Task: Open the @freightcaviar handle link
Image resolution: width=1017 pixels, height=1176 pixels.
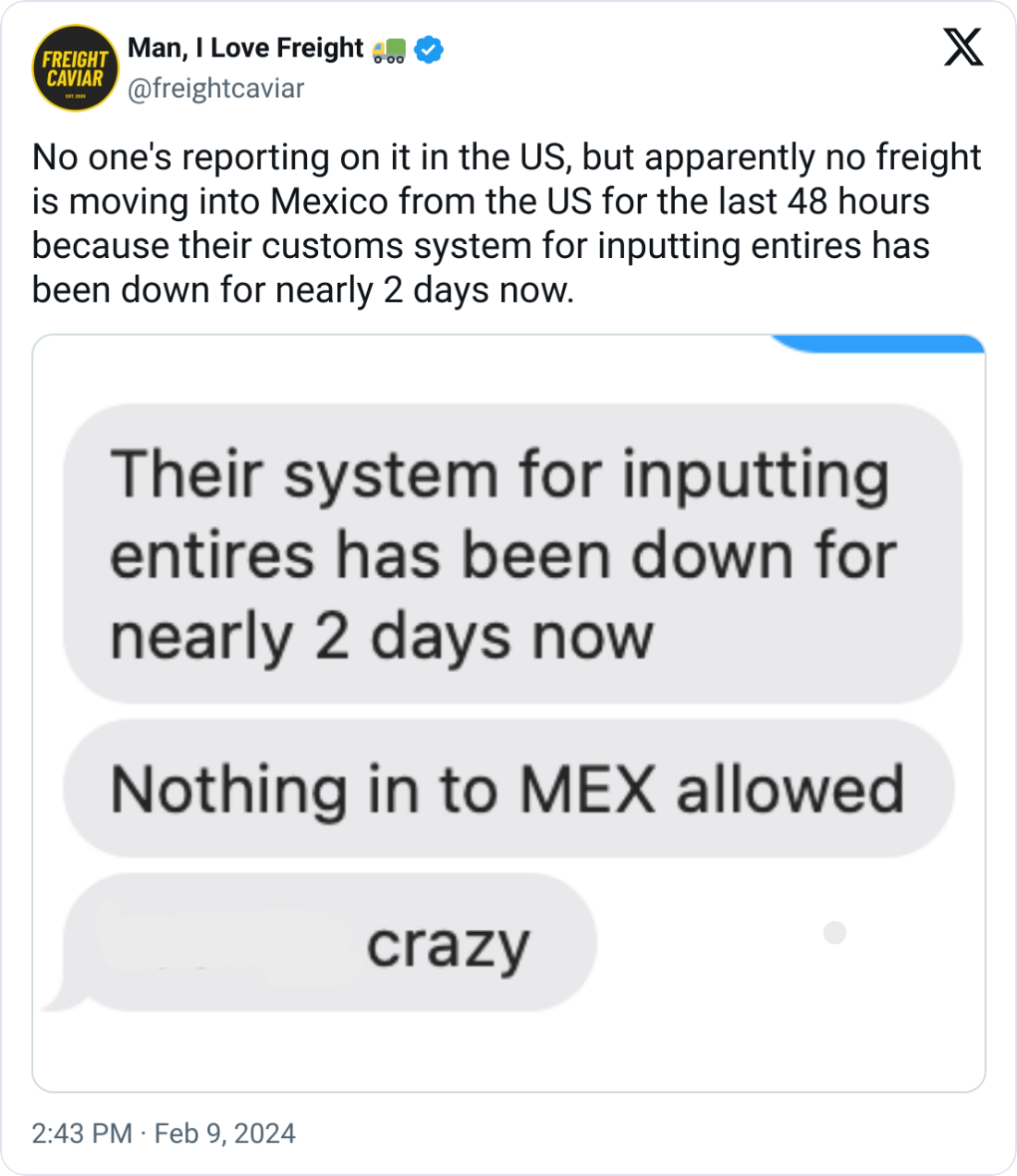Action: (x=216, y=89)
